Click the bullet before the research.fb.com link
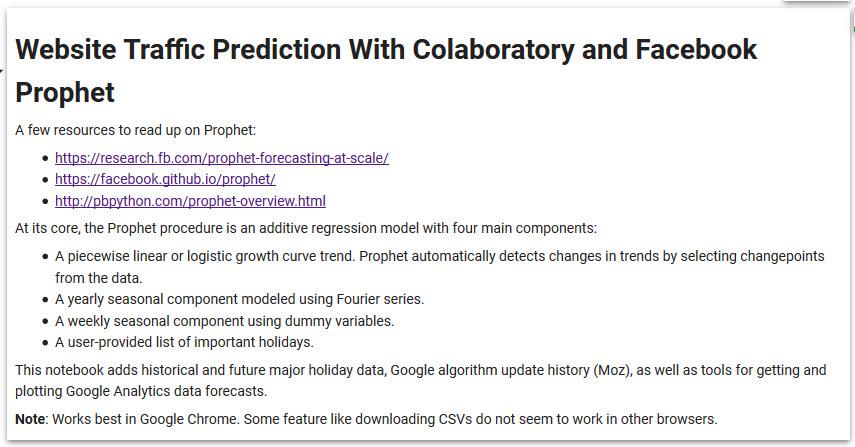The width and height of the screenshot is (855, 447). (x=45, y=158)
